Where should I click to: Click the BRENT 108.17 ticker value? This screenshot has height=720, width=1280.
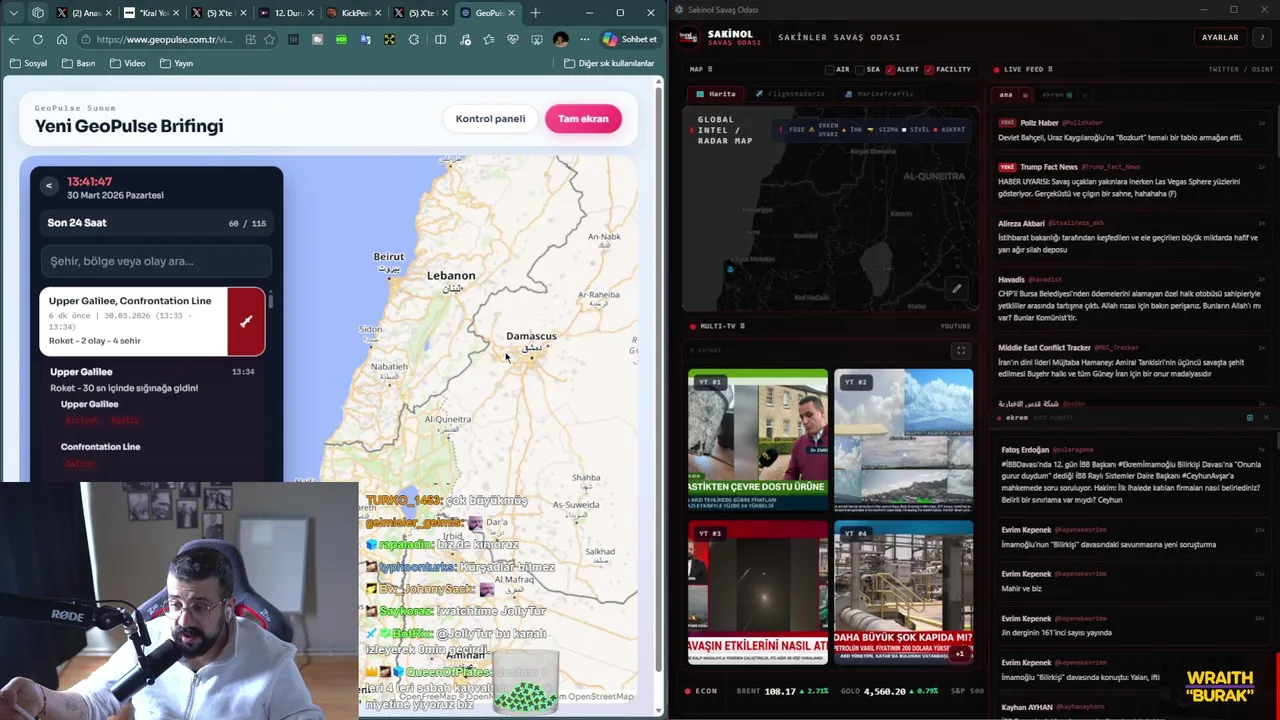(780, 691)
